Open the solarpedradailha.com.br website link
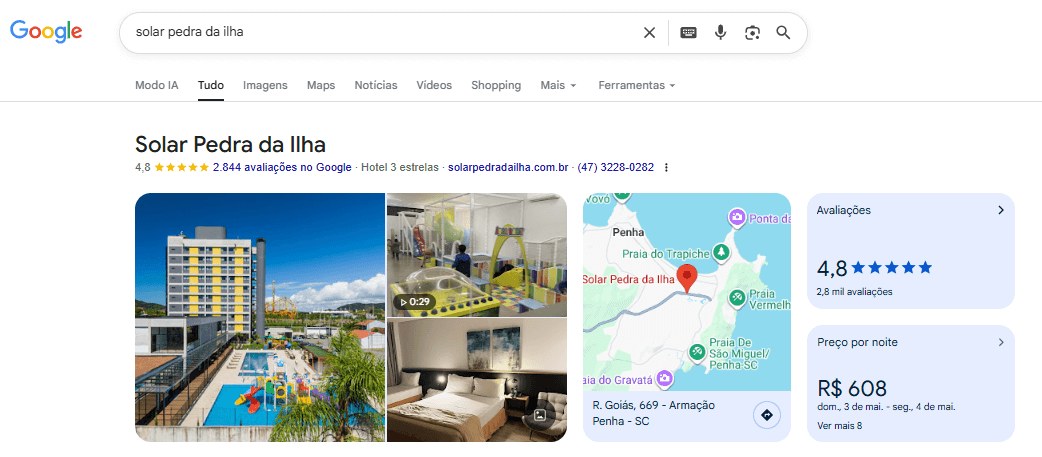Viewport: 1042px width, 457px height. [508, 167]
